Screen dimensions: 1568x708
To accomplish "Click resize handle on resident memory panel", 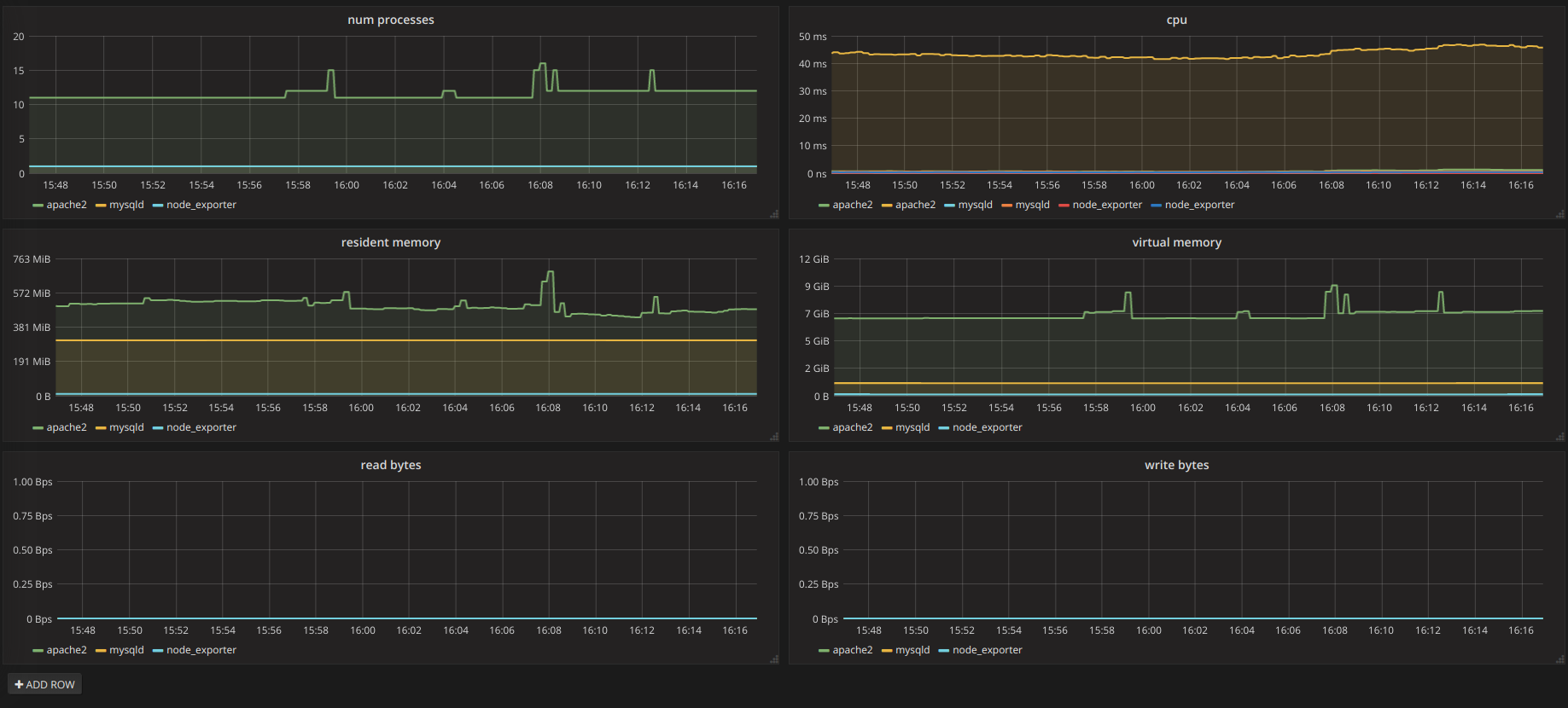I will [774, 437].
